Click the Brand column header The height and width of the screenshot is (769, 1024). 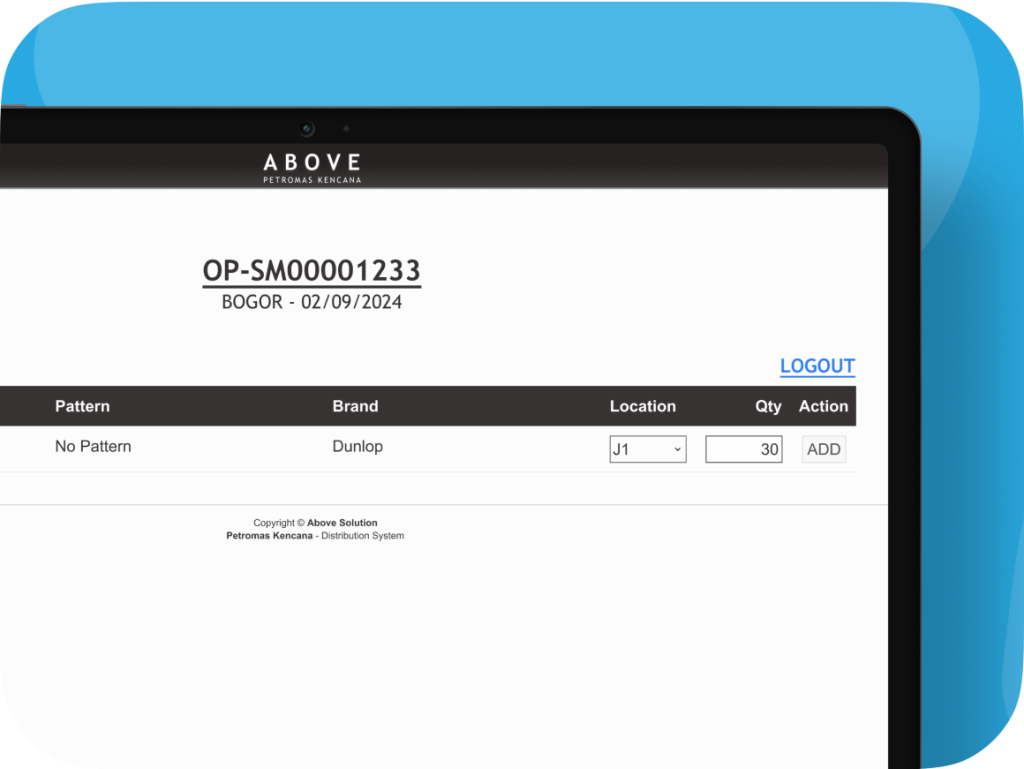(355, 406)
